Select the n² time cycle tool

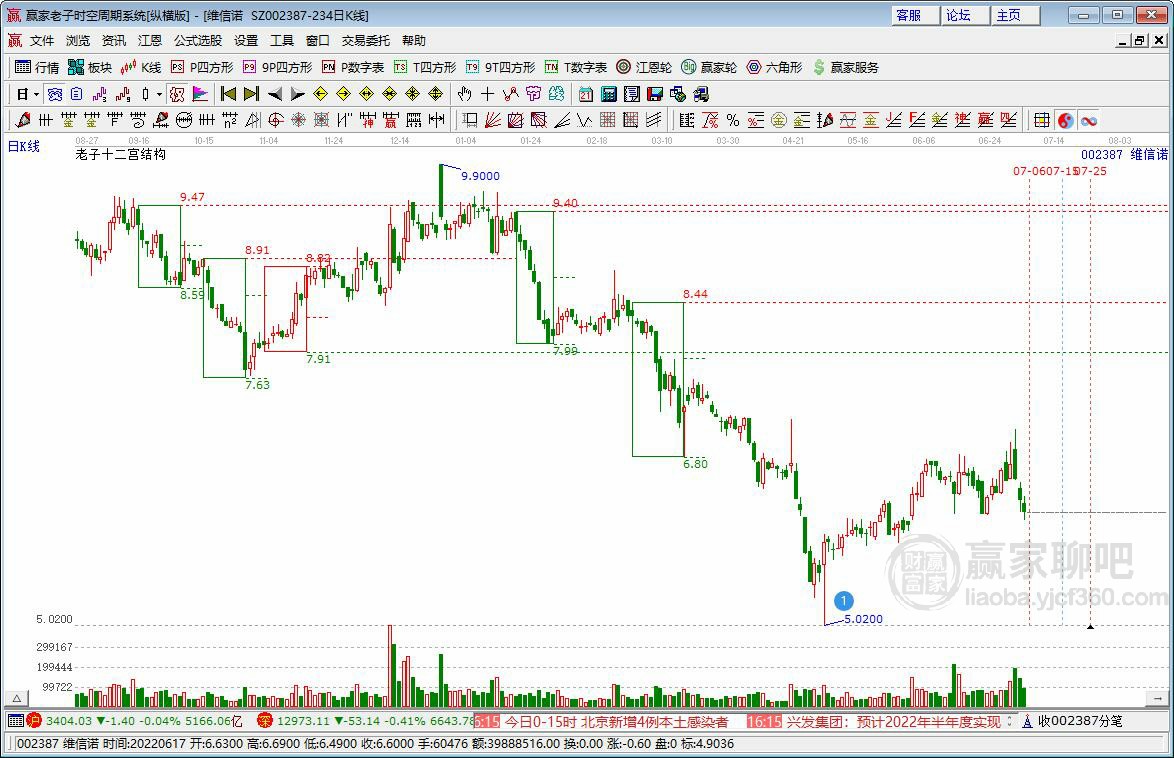[x=230, y=120]
